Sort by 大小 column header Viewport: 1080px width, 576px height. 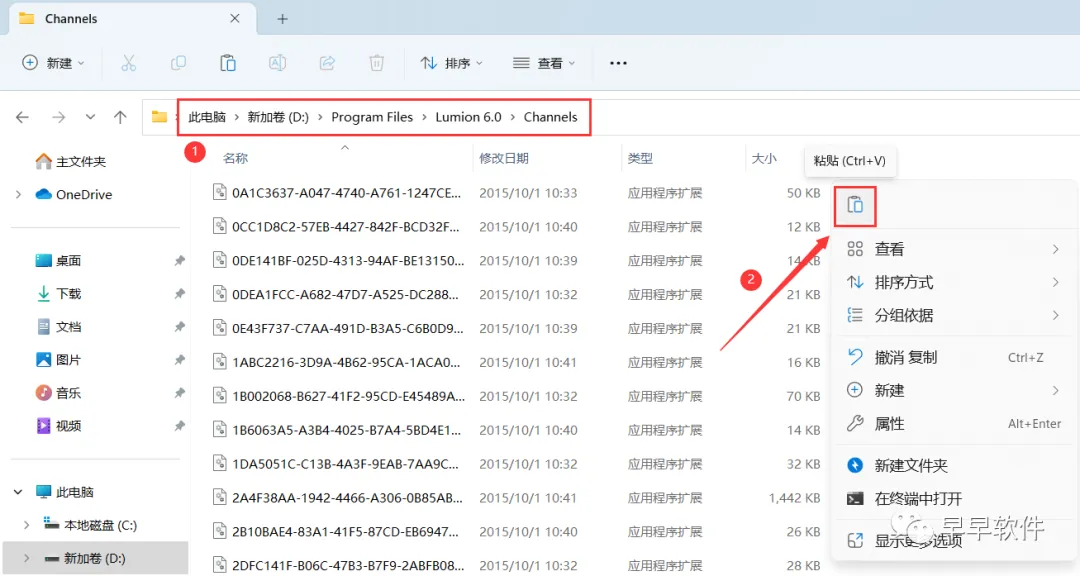764,158
